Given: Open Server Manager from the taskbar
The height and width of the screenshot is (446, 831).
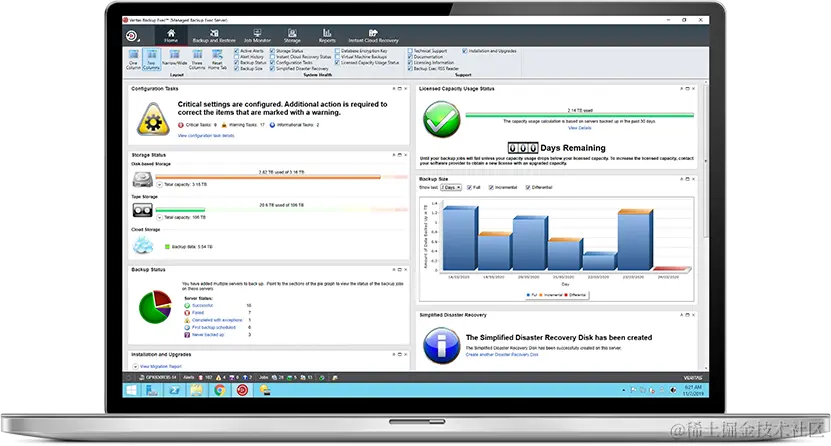Looking at the screenshot, I should (152, 390).
